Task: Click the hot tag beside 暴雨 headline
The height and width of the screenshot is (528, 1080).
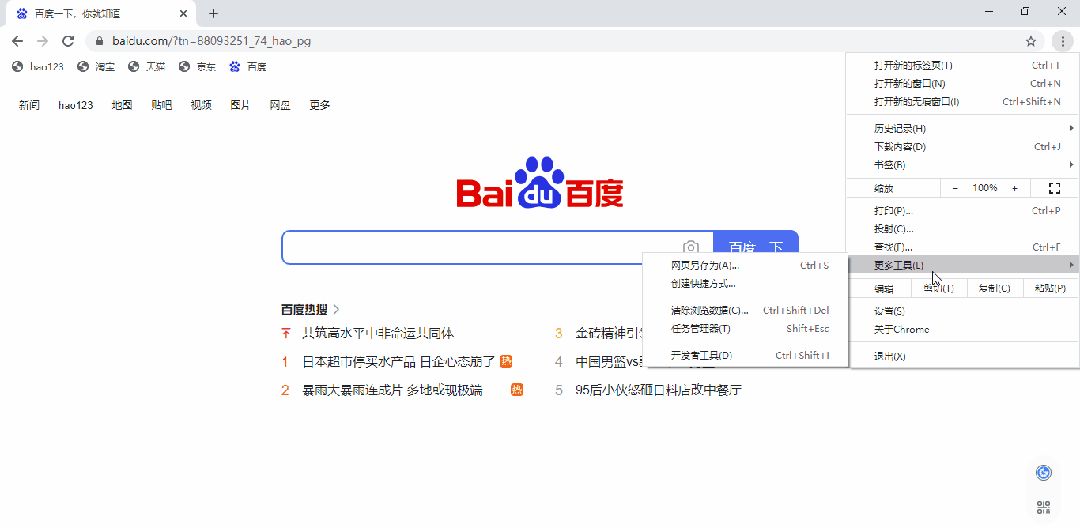Action: [517, 390]
